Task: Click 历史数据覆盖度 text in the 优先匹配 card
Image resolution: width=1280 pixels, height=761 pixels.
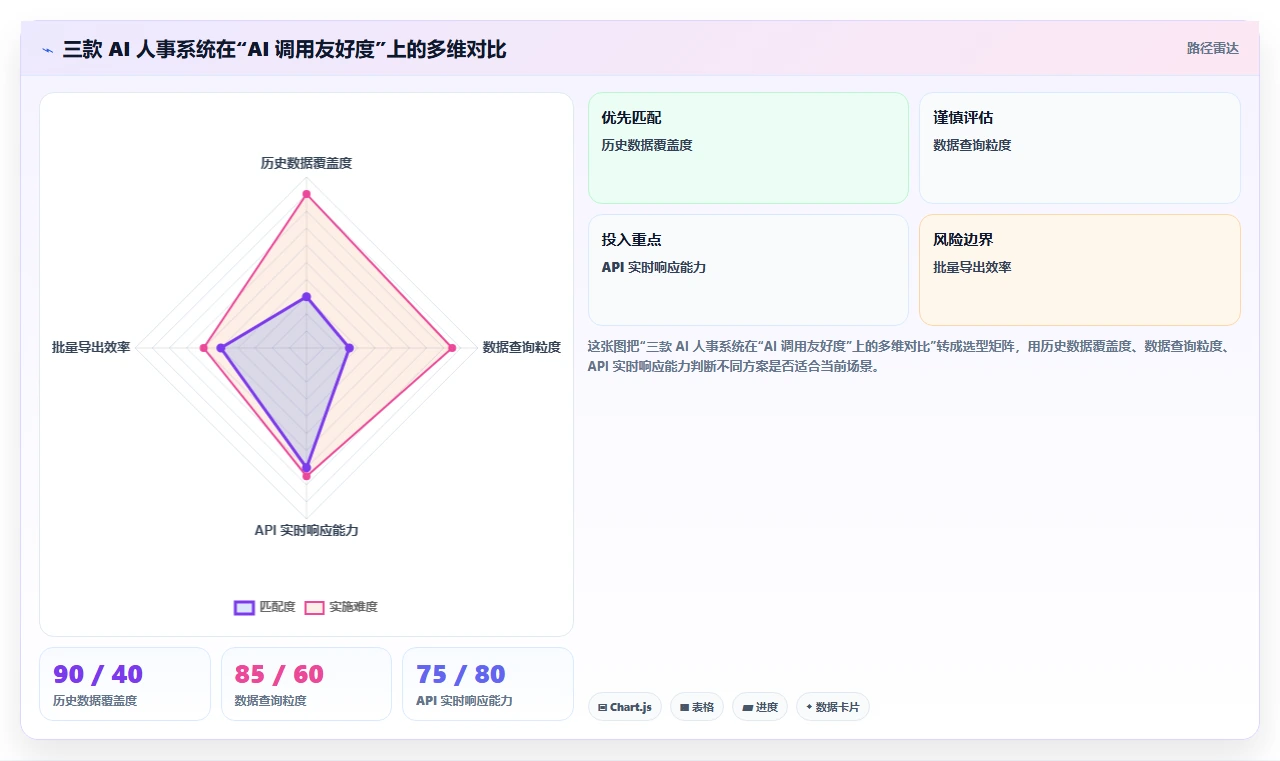Action: [647, 145]
